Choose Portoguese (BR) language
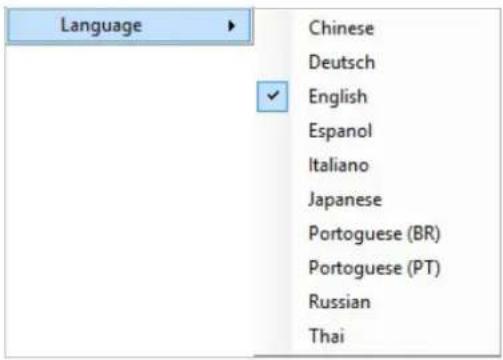Image resolution: width=503 pixels, height=360 pixels. click(374, 234)
